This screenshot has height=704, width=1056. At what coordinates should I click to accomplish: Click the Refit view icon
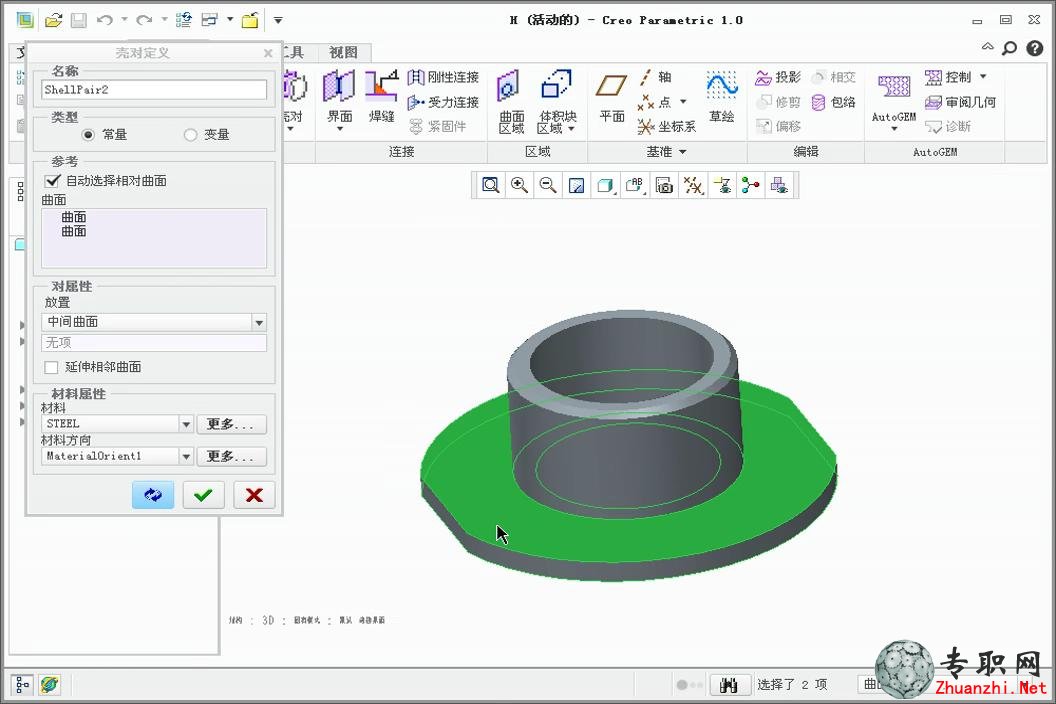click(490, 185)
